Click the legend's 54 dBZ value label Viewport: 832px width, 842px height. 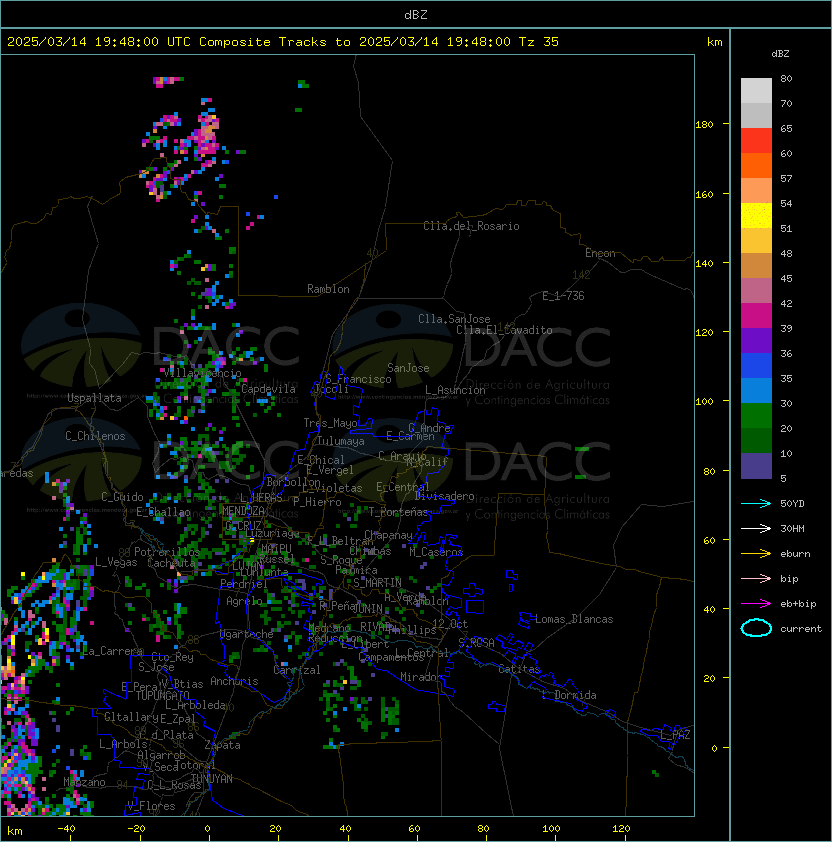[786, 203]
